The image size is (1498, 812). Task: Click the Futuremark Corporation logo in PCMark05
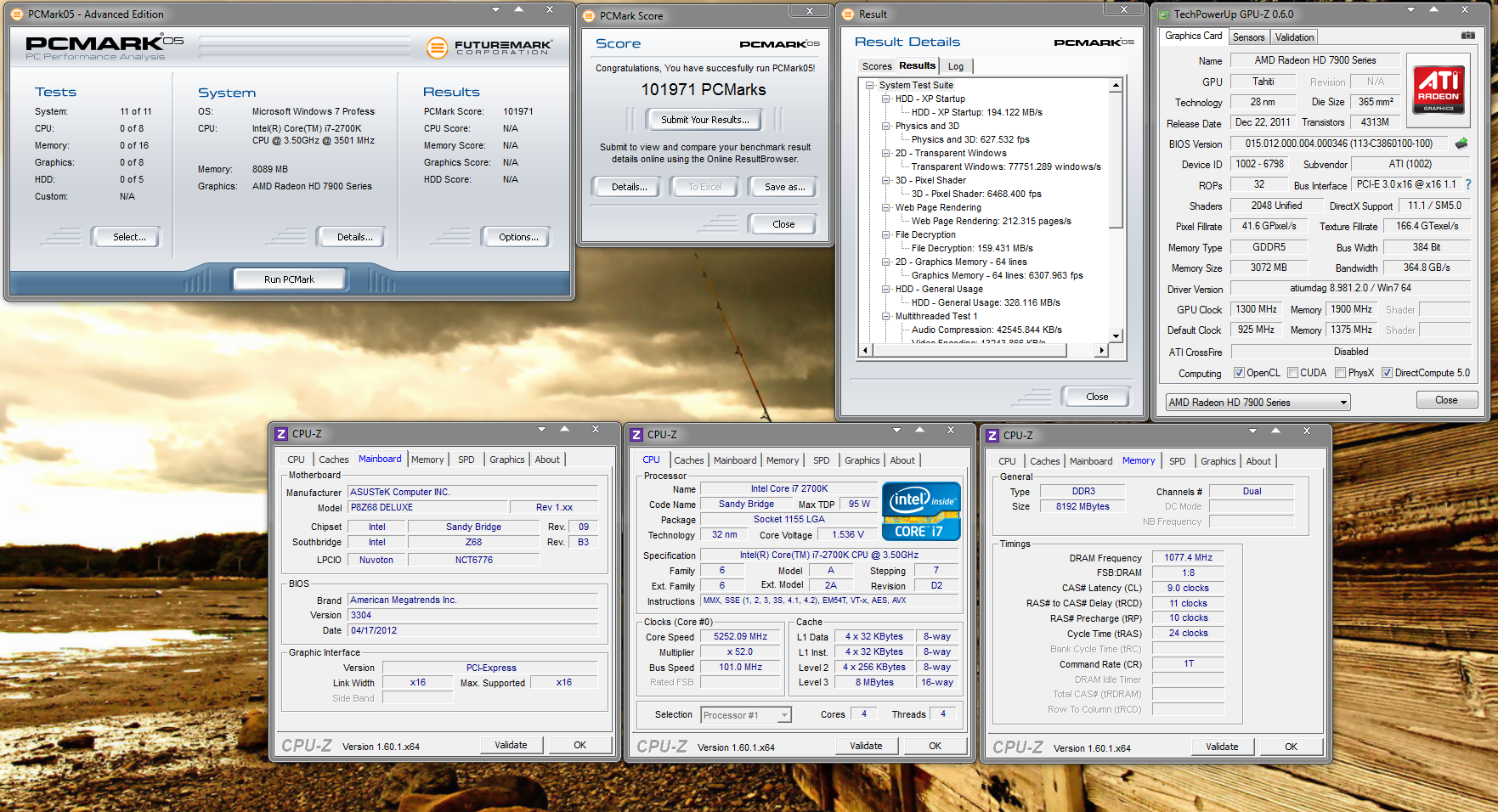pyautogui.click(x=489, y=48)
